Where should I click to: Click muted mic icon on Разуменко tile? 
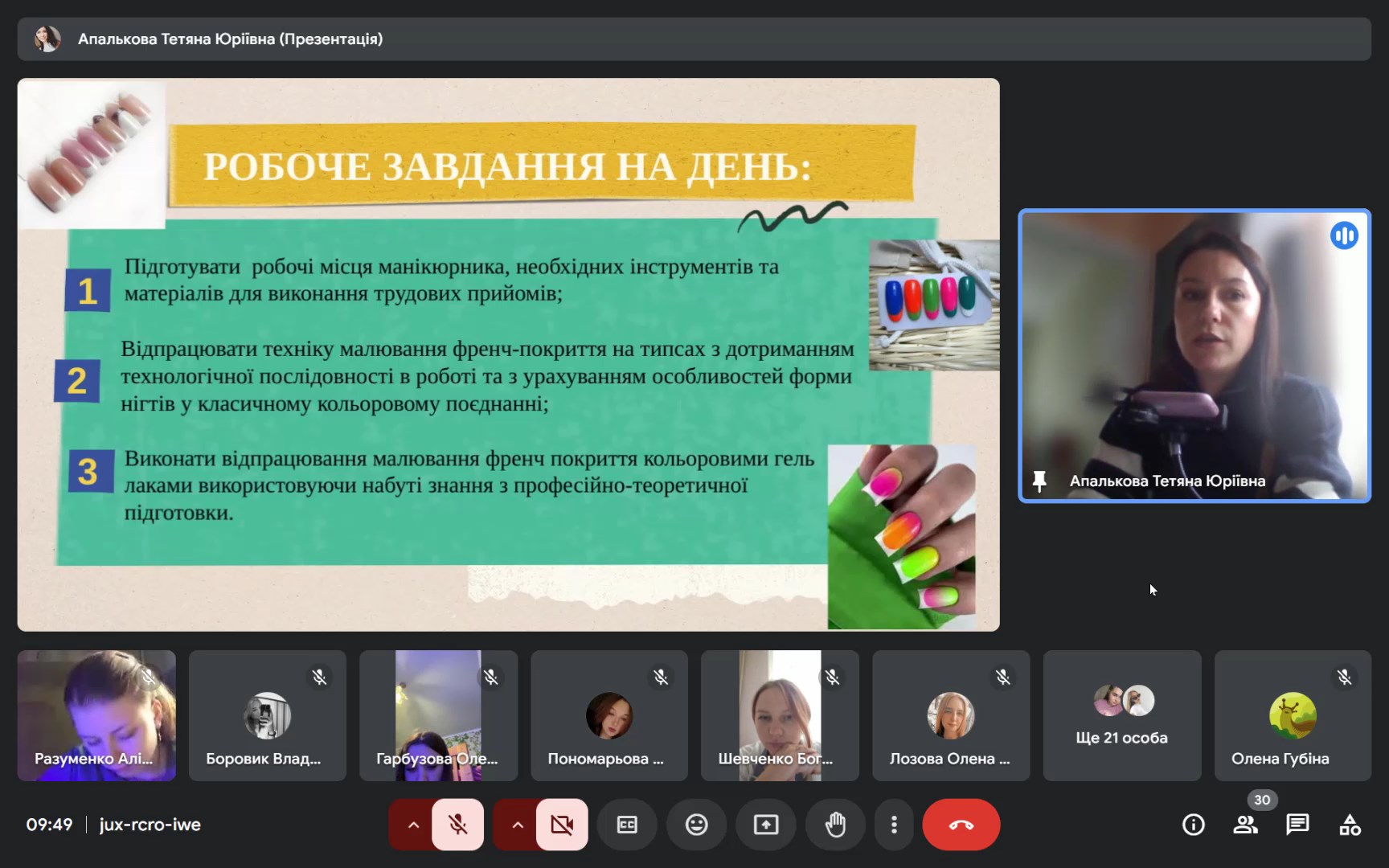click(149, 678)
